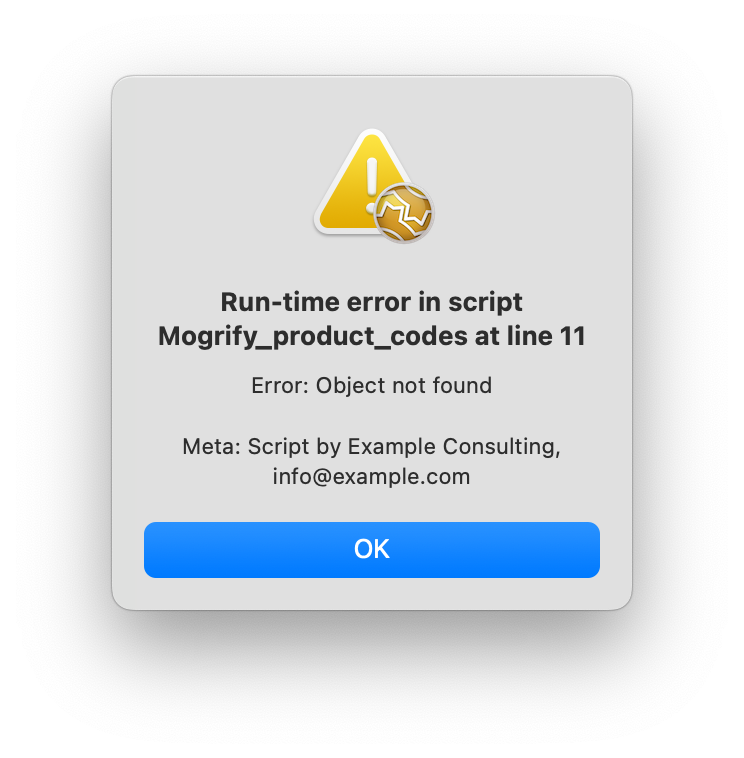Click the 'Example Consulting,' text

click(454, 447)
